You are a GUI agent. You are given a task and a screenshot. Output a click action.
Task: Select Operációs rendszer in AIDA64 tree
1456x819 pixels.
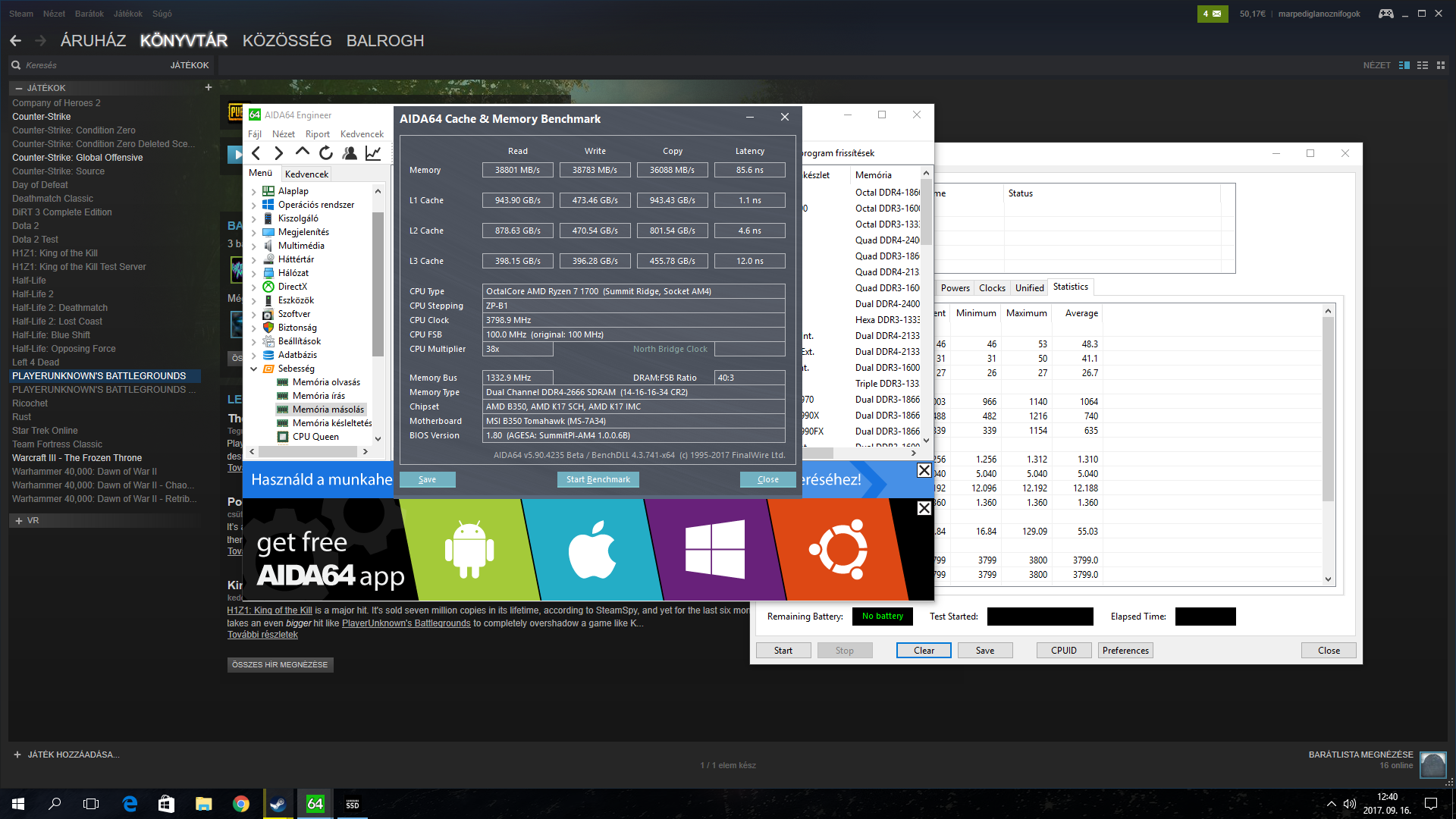[315, 205]
